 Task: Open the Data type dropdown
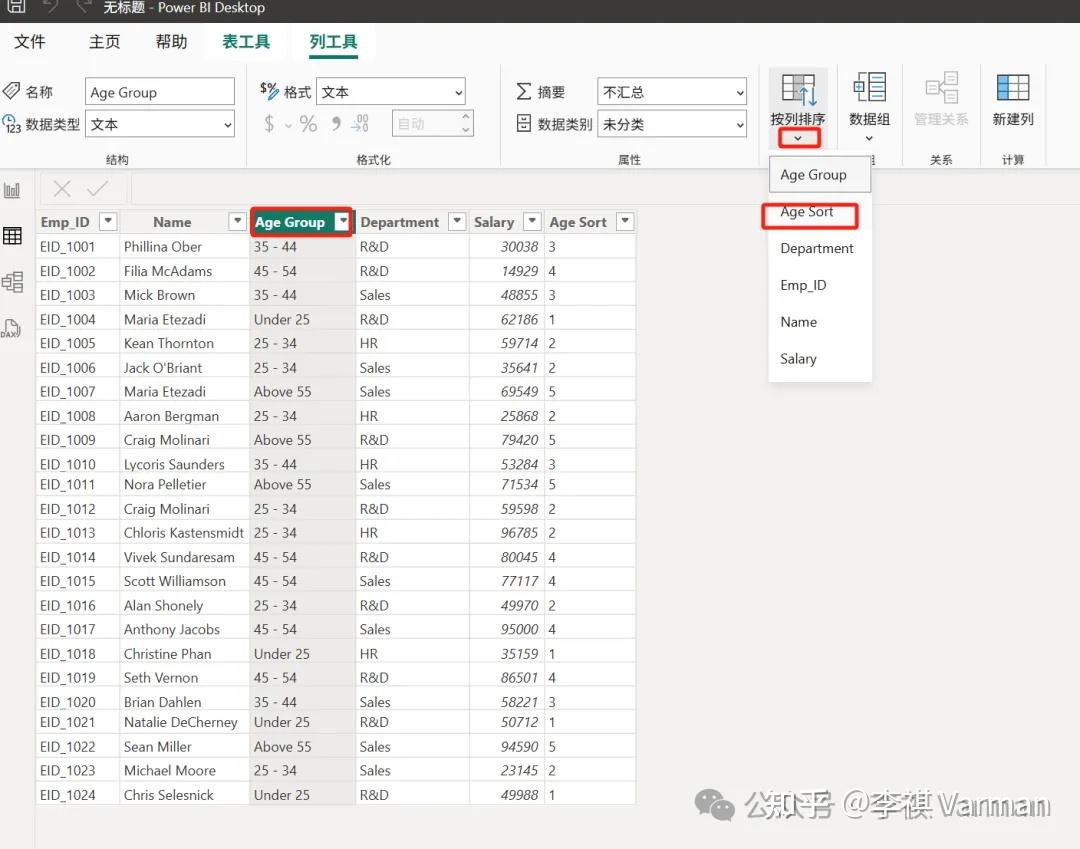click(x=160, y=124)
